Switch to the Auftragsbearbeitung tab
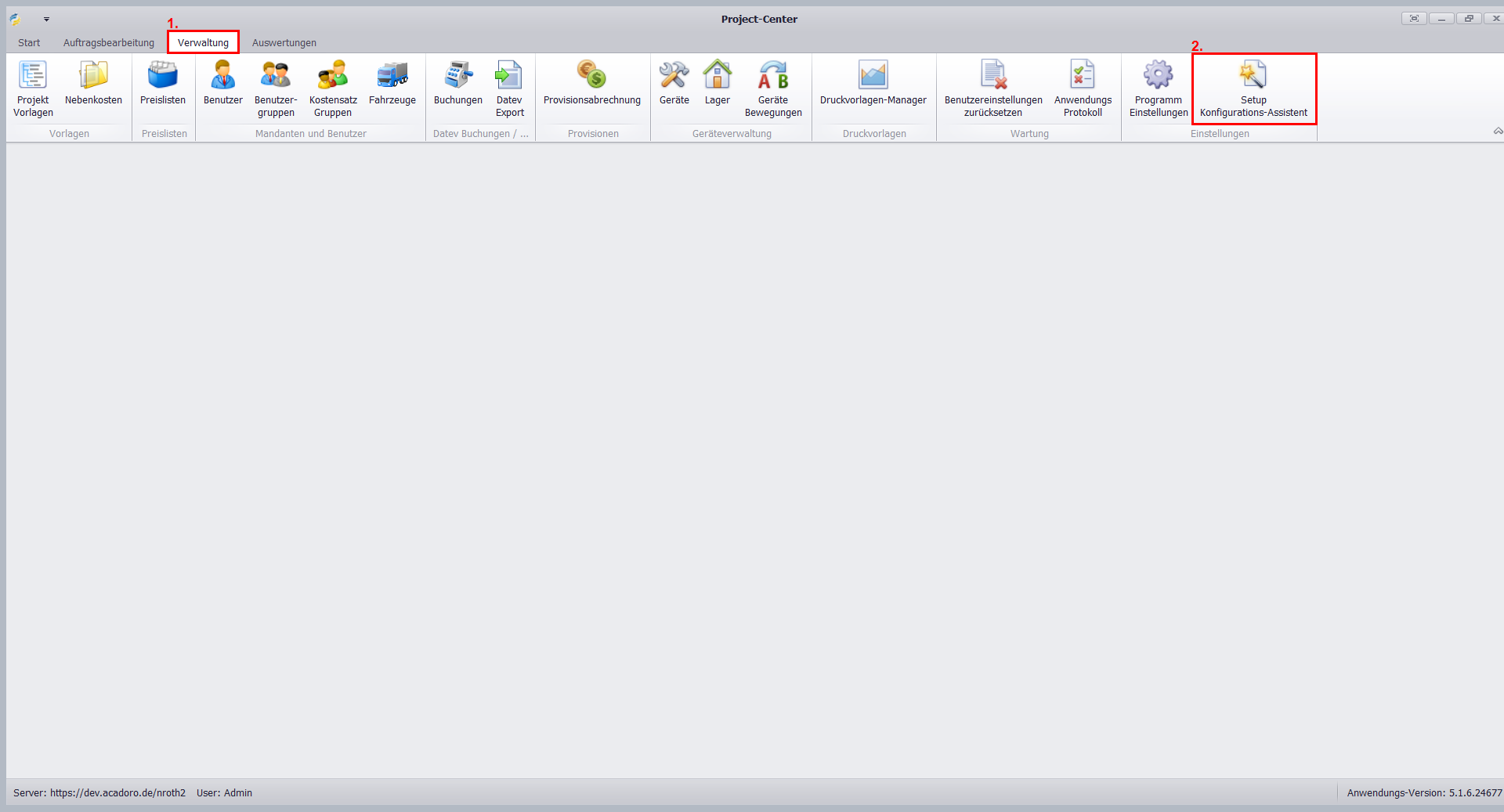The height and width of the screenshot is (812, 1504). click(109, 43)
